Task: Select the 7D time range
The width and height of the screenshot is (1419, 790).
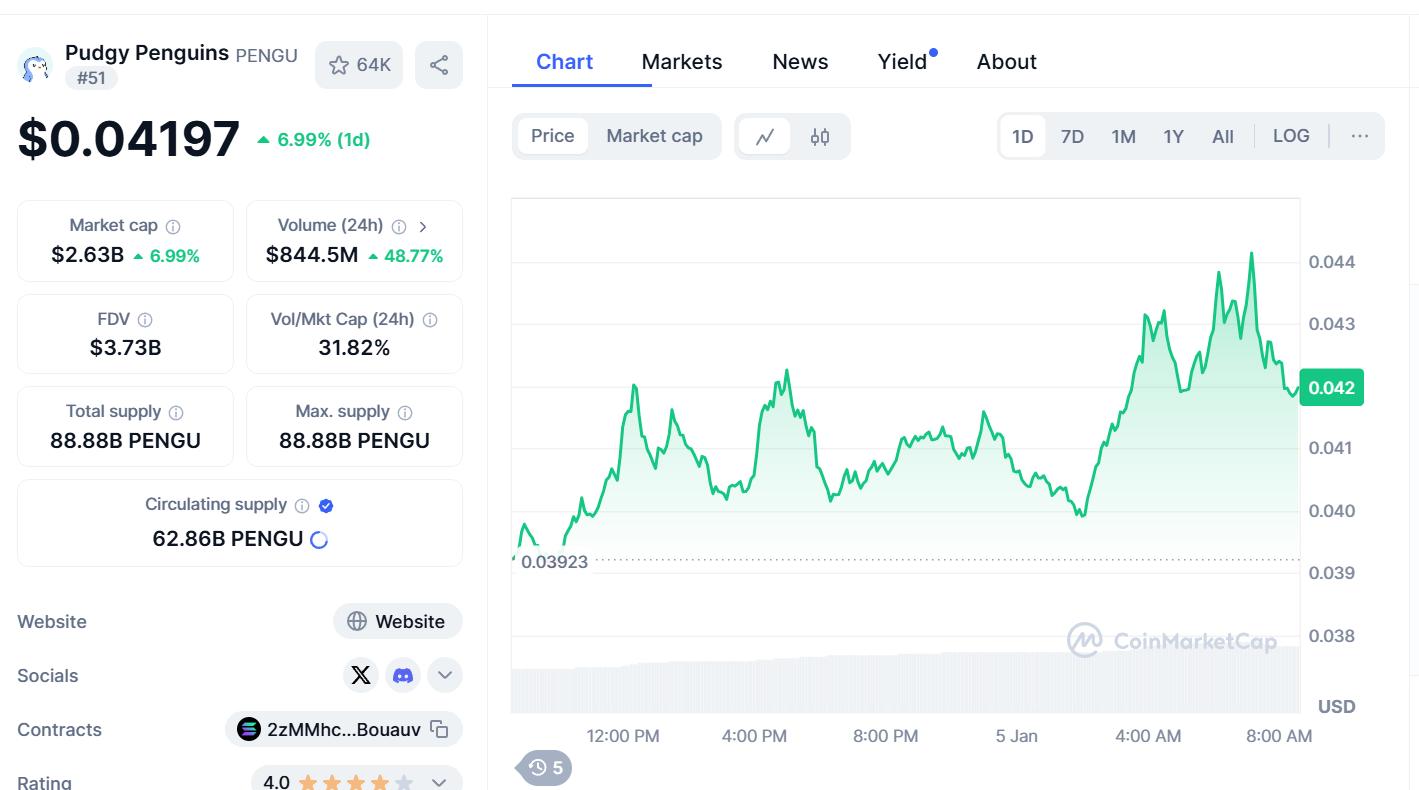Action: coord(1072,136)
